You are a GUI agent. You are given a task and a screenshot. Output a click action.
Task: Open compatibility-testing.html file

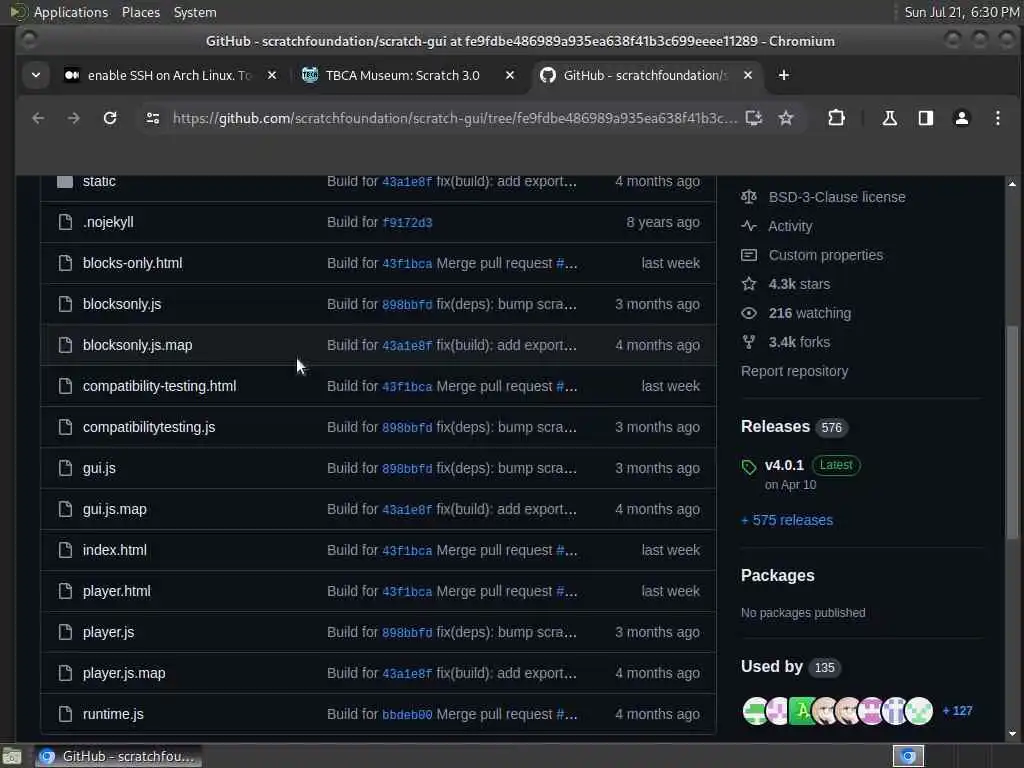coord(159,386)
